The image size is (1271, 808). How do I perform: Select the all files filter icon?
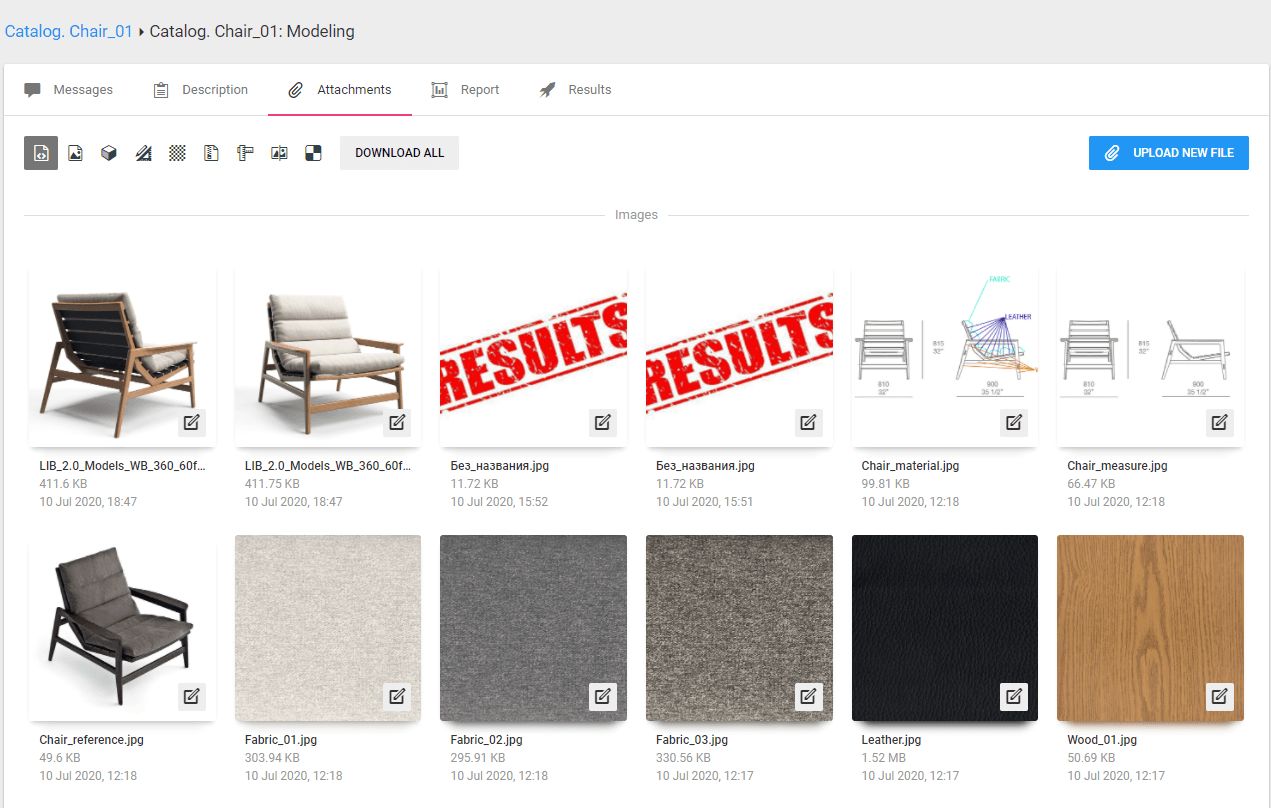[41, 152]
